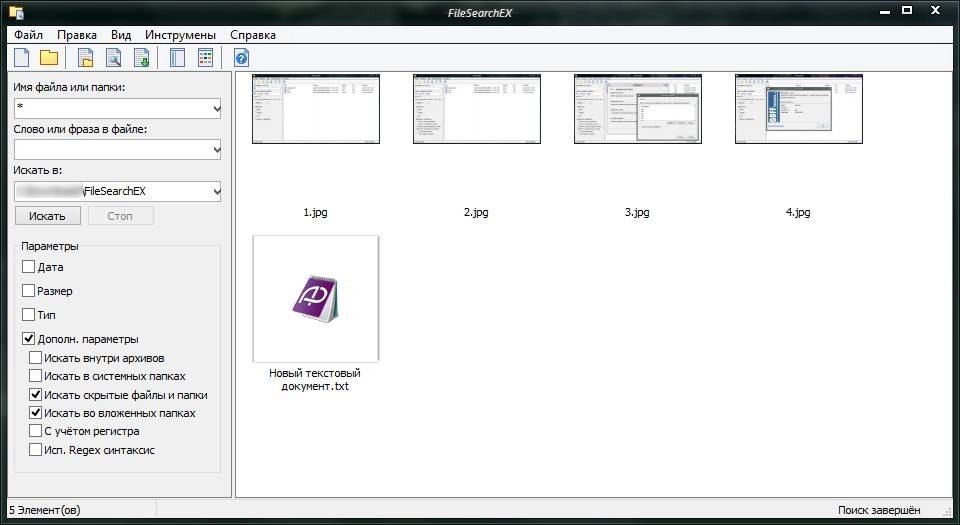Click the 2.jpg file name label
Viewport: 960px width, 525px height.
(x=476, y=212)
